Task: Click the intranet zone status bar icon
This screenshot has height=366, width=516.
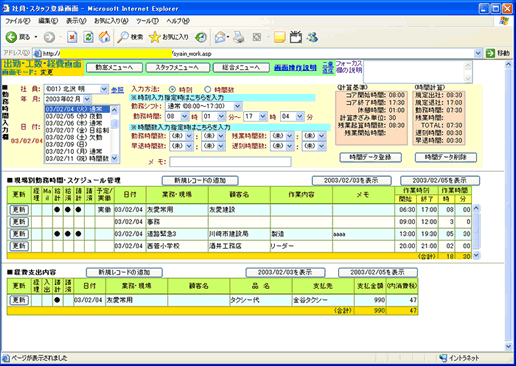Action: [443, 358]
